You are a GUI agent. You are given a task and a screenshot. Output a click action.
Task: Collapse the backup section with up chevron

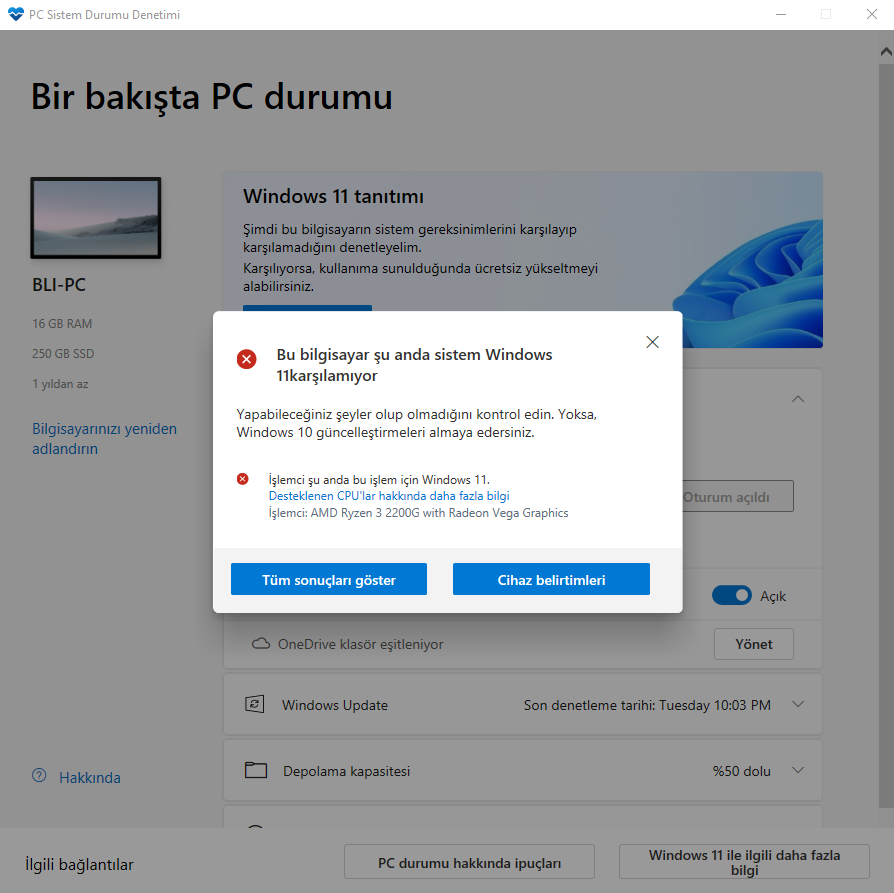(798, 399)
